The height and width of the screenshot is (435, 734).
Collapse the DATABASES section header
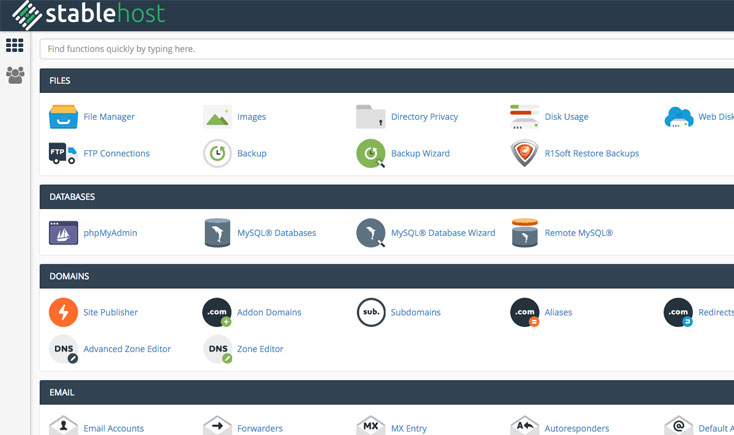(386, 197)
